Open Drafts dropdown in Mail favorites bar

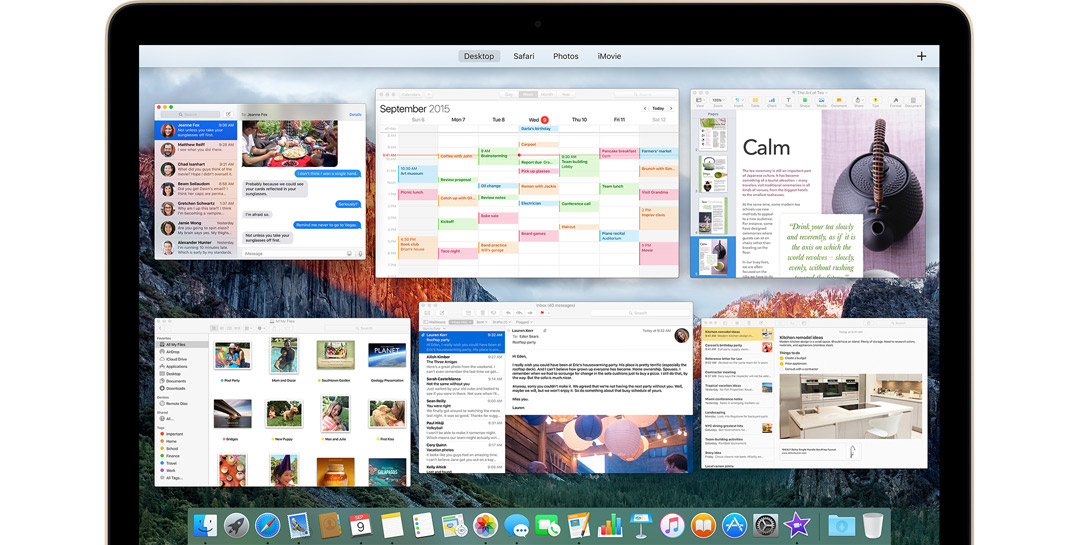(500, 322)
